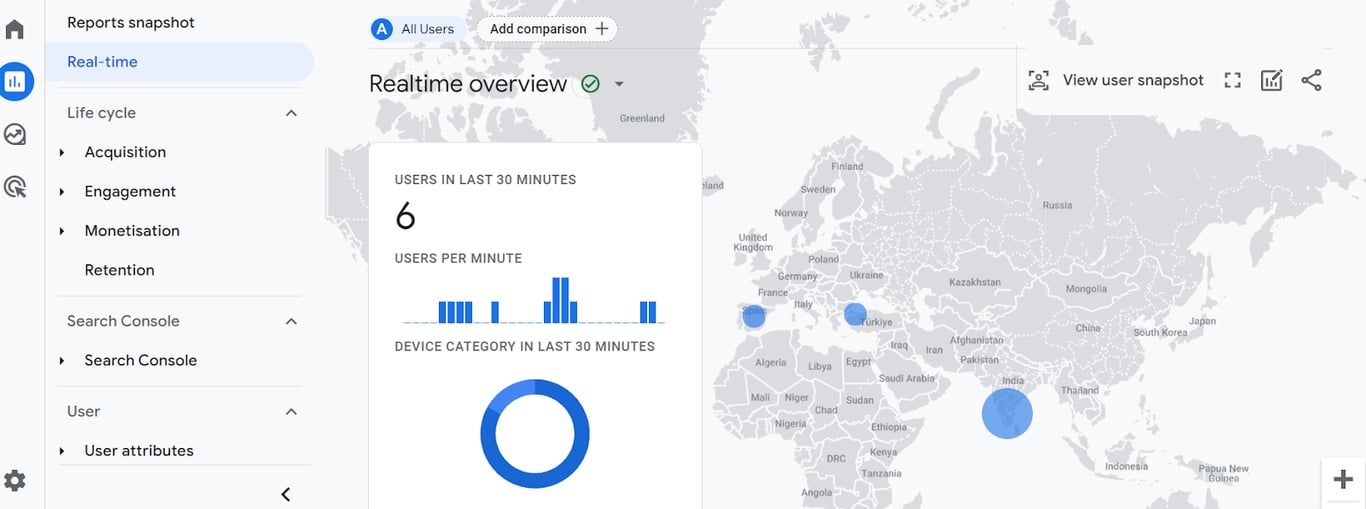Click the user bubble over Spain
Image resolution: width=1366 pixels, height=509 pixels.
tap(754, 317)
